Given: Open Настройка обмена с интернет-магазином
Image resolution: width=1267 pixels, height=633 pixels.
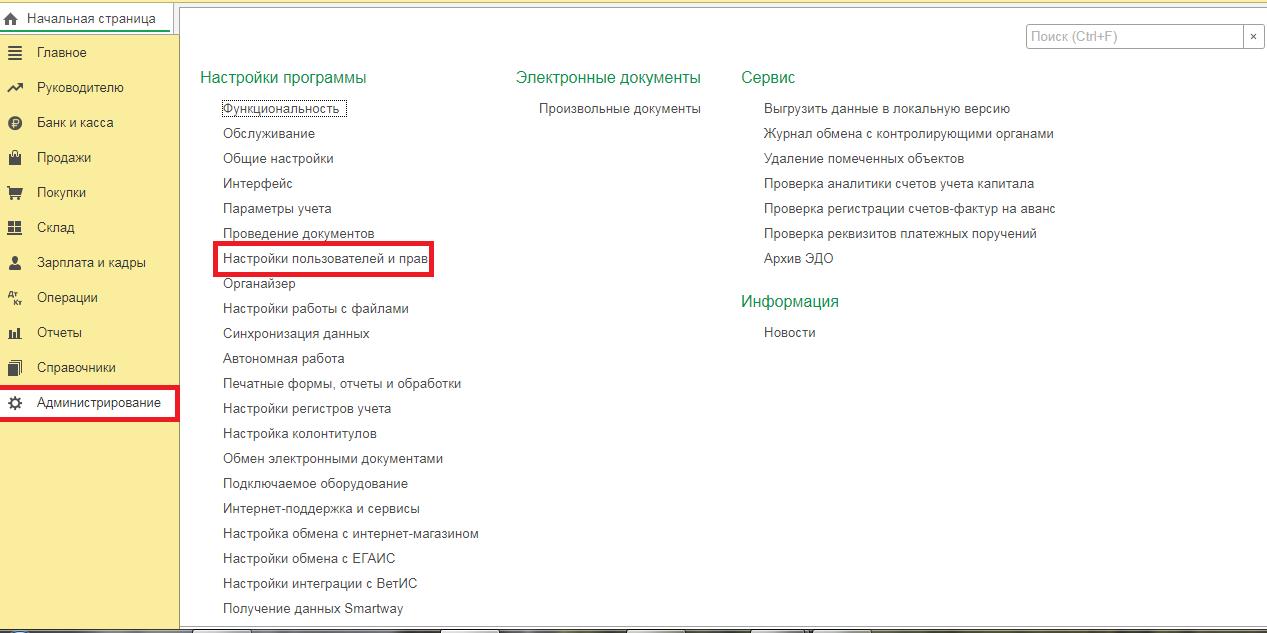Looking at the screenshot, I should click(351, 534).
